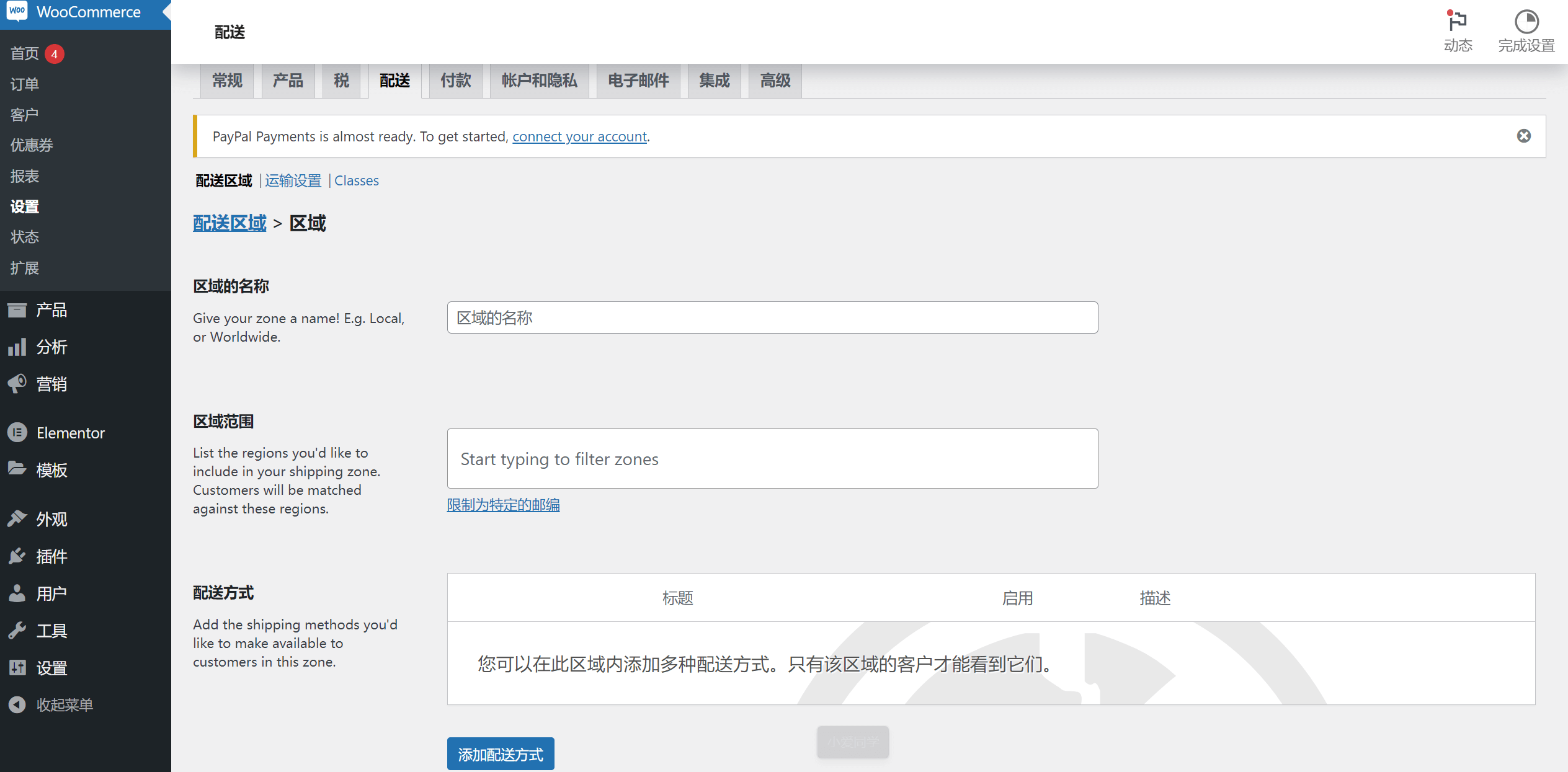Open the 动态 activity flag icon

pos(1457,22)
